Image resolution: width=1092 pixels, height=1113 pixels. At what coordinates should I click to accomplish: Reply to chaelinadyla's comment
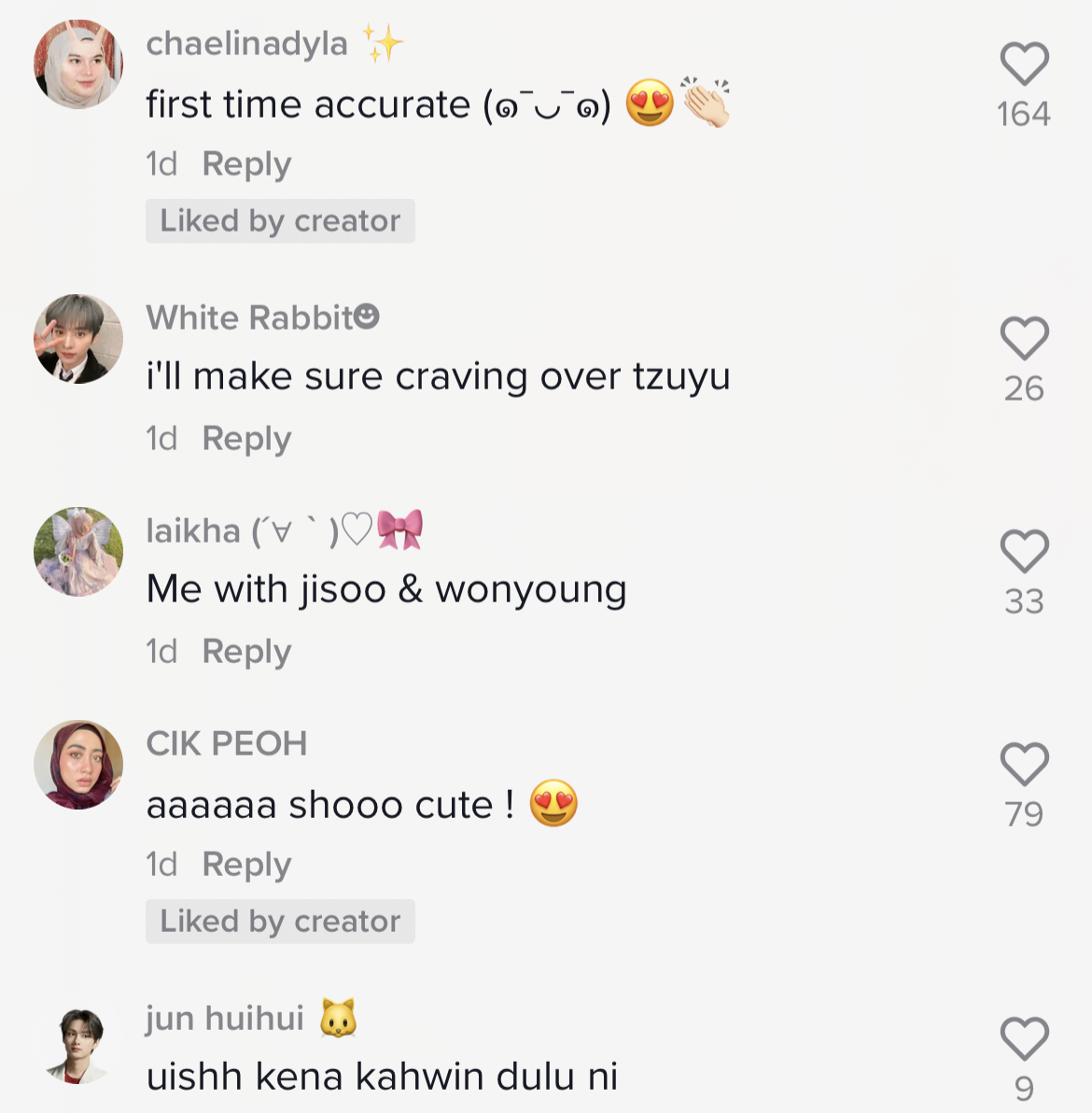point(246,164)
